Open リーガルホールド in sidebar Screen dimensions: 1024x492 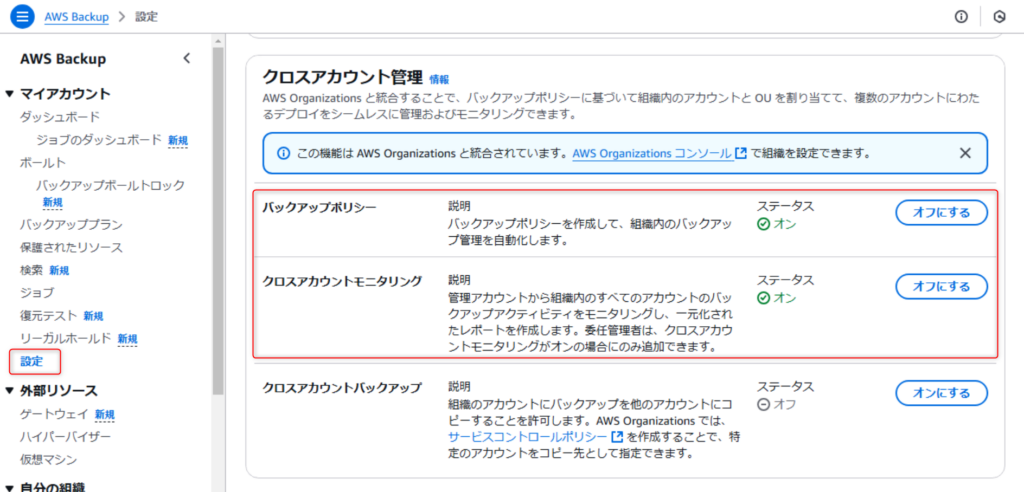click(x=66, y=338)
